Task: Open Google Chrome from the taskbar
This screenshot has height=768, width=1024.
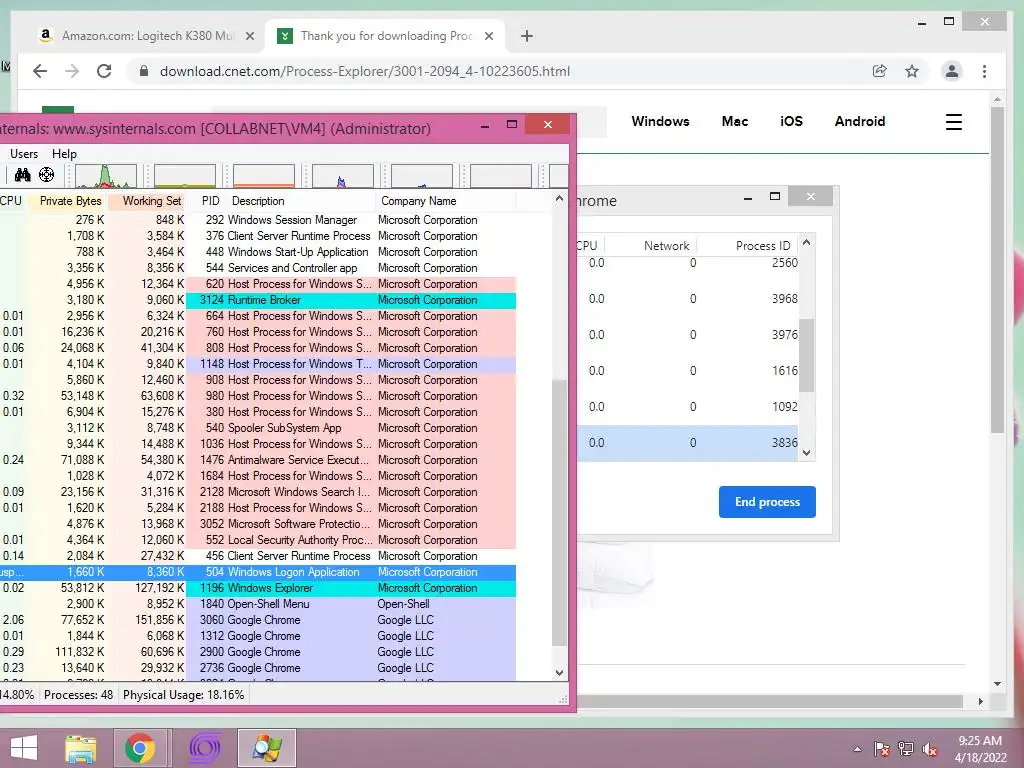Action: [140, 748]
